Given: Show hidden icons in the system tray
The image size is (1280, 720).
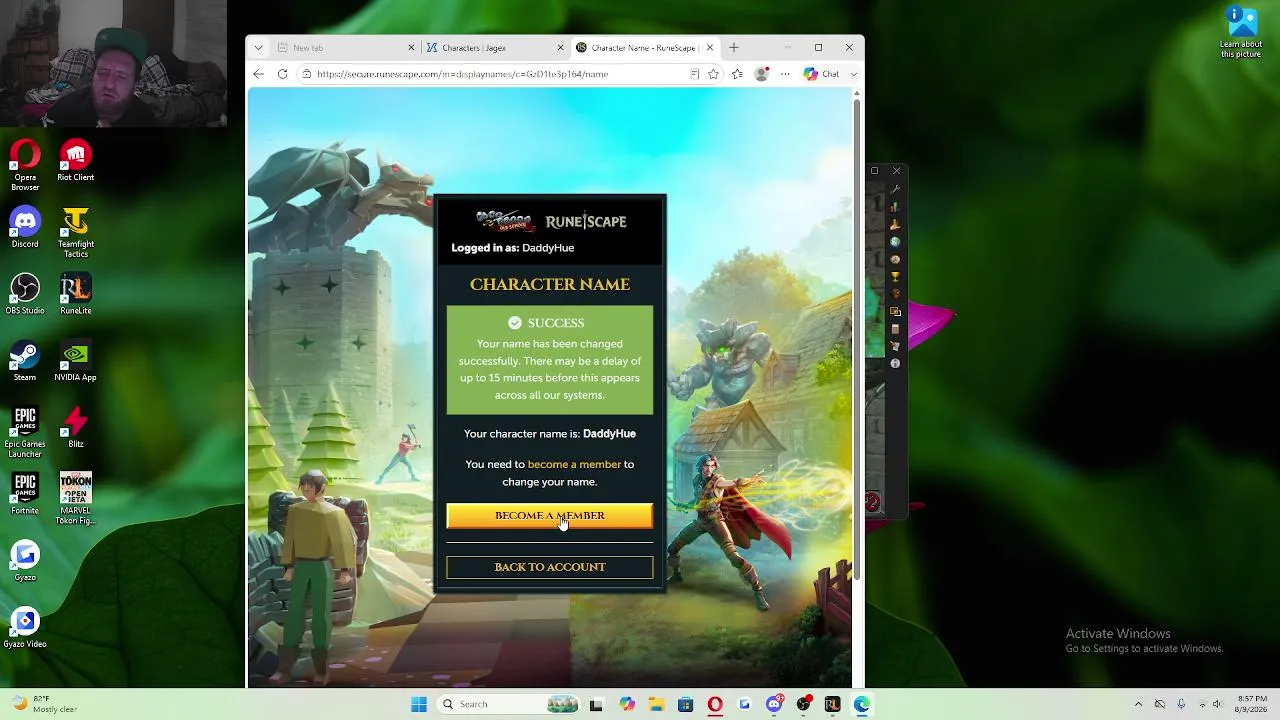Looking at the screenshot, I should (1138, 704).
